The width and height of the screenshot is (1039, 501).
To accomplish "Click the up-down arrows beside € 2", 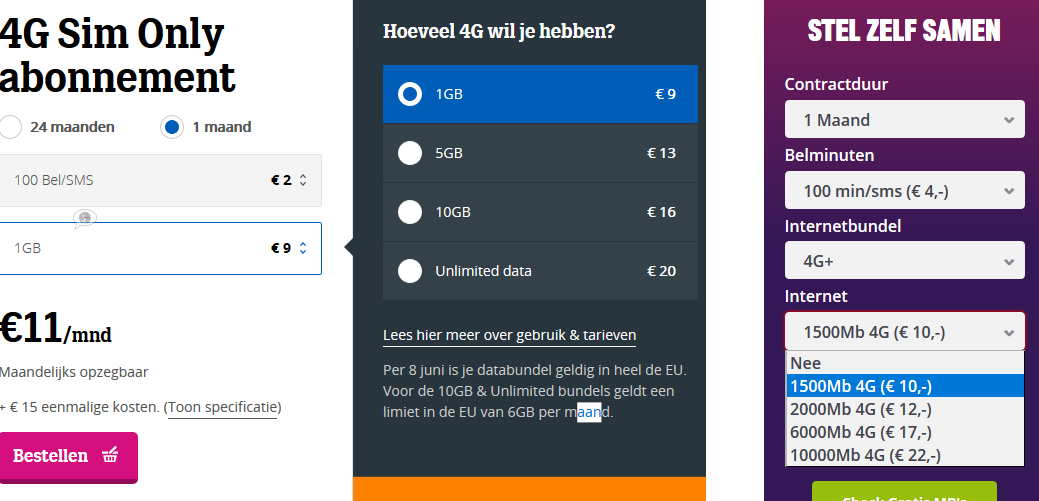I will tap(303, 180).
